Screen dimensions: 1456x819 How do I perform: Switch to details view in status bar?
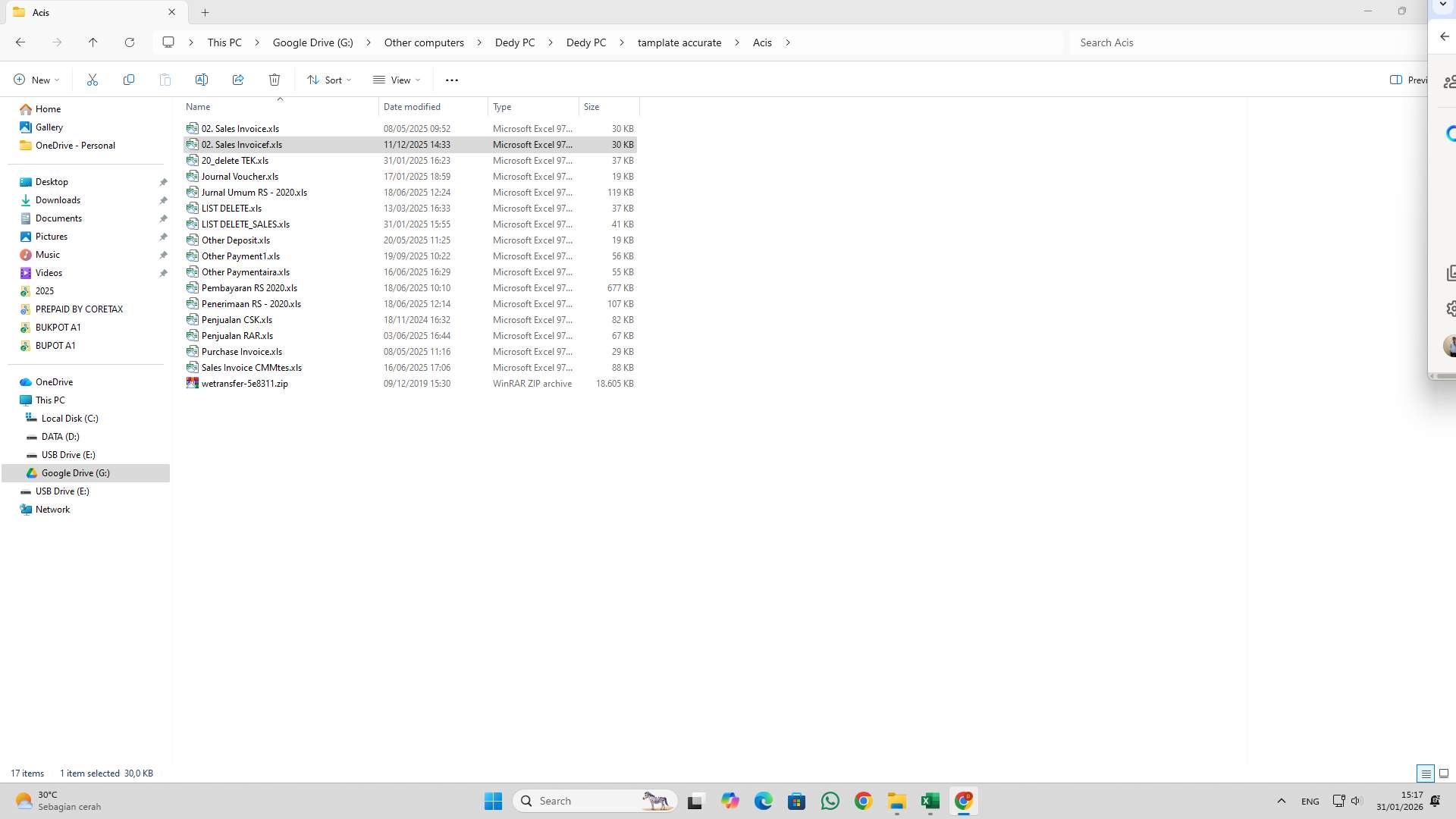pyautogui.click(x=1426, y=773)
